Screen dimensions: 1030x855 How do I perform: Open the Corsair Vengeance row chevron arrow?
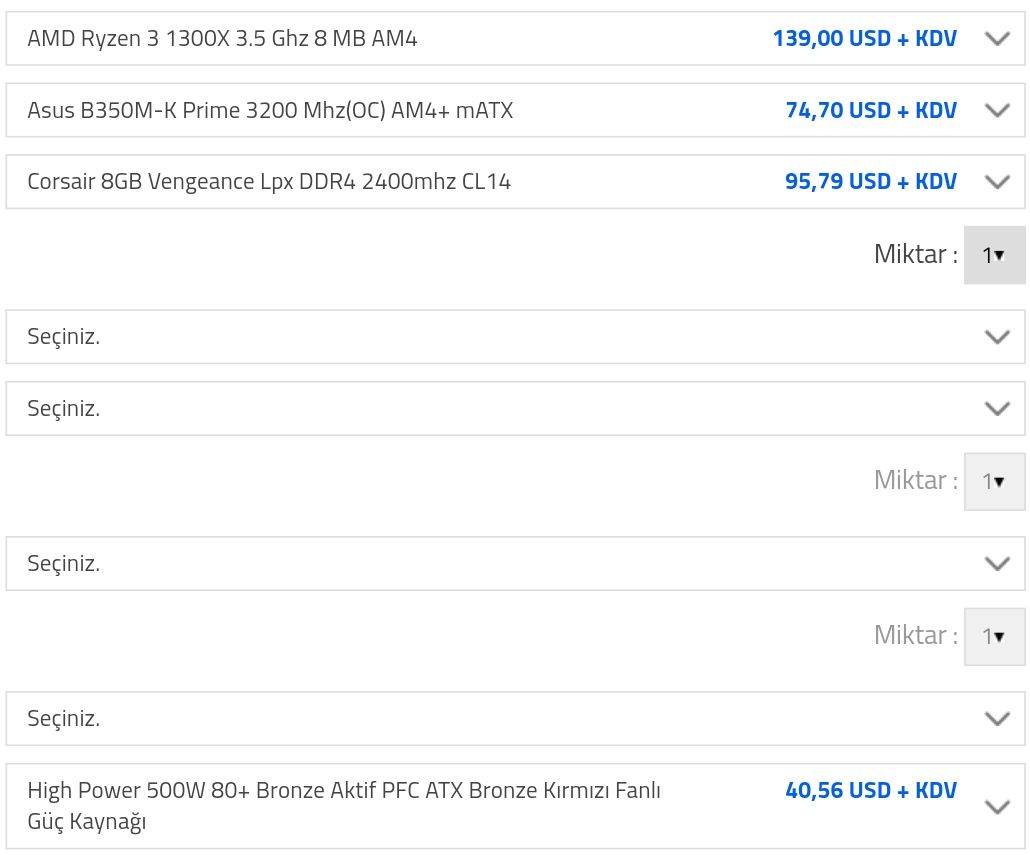pyautogui.click(x=997, y=182)
